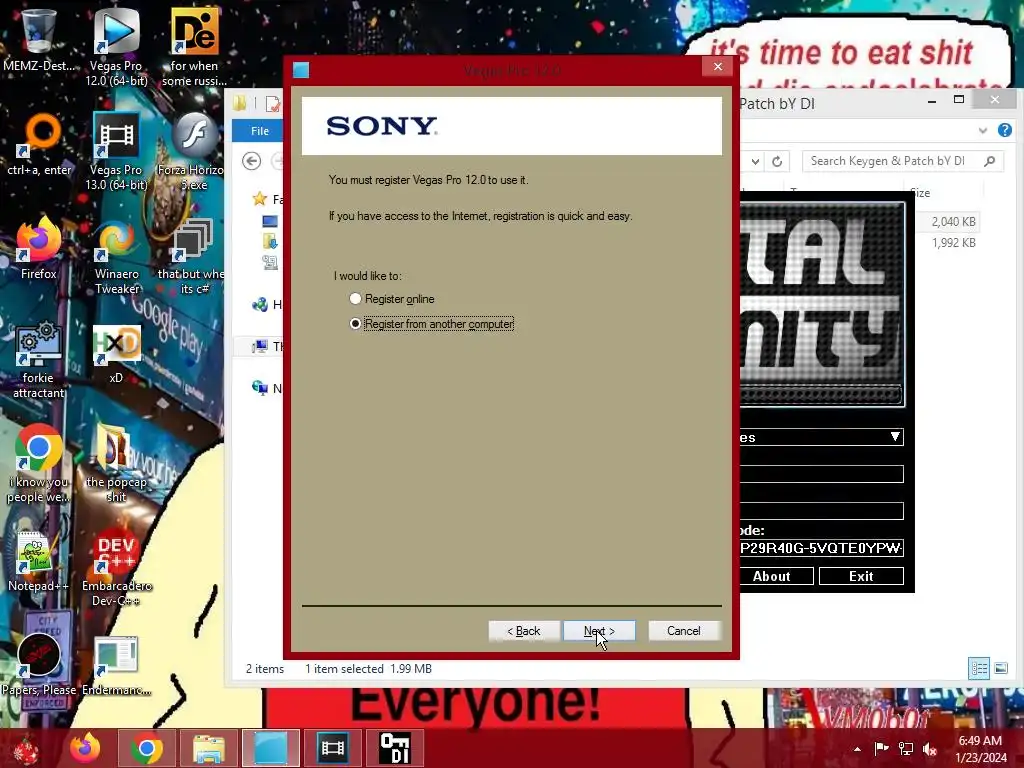The width and height of the screenshot is (1024, 768).
Task: Switch Explorer to details view icon
Action: coord(979,668)
